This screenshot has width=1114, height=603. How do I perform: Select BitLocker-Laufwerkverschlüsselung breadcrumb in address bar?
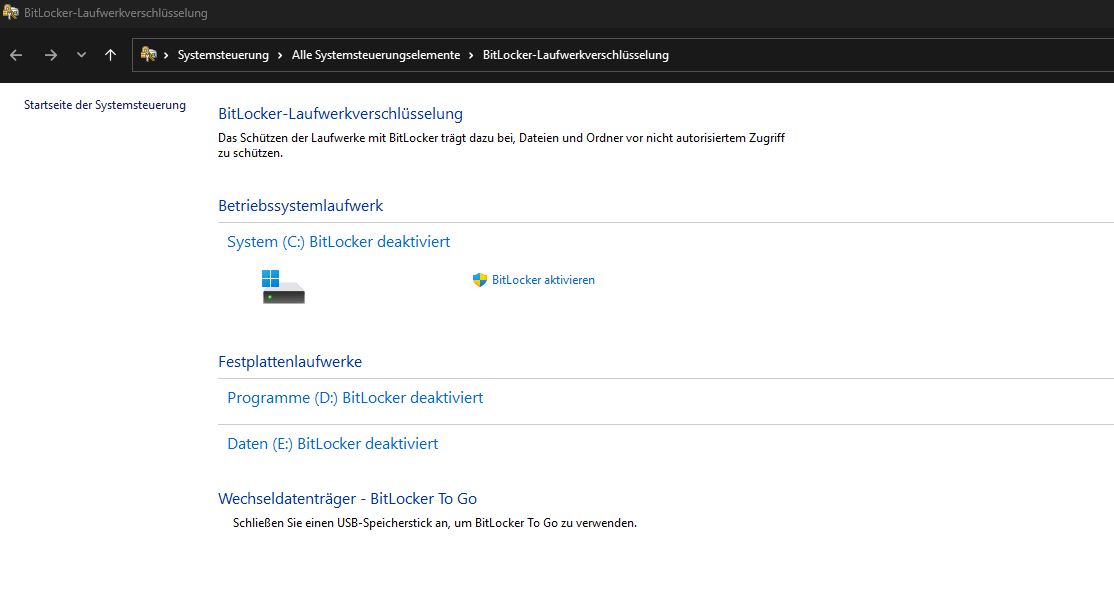[575, 55]
